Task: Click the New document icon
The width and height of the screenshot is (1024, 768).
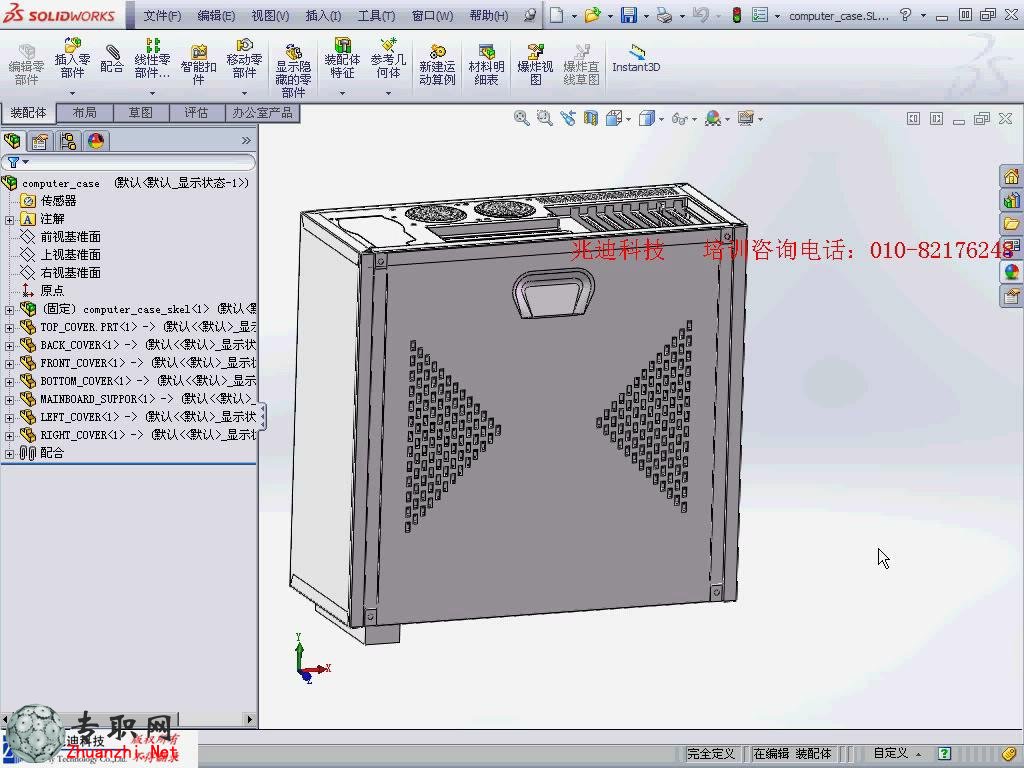Action: coord(556,15)
